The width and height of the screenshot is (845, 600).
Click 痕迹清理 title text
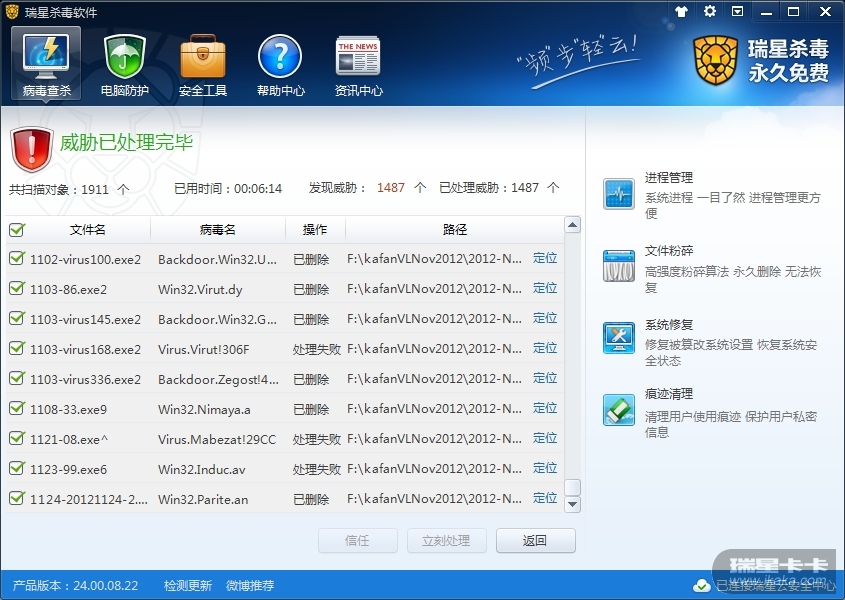pos(669,394)
